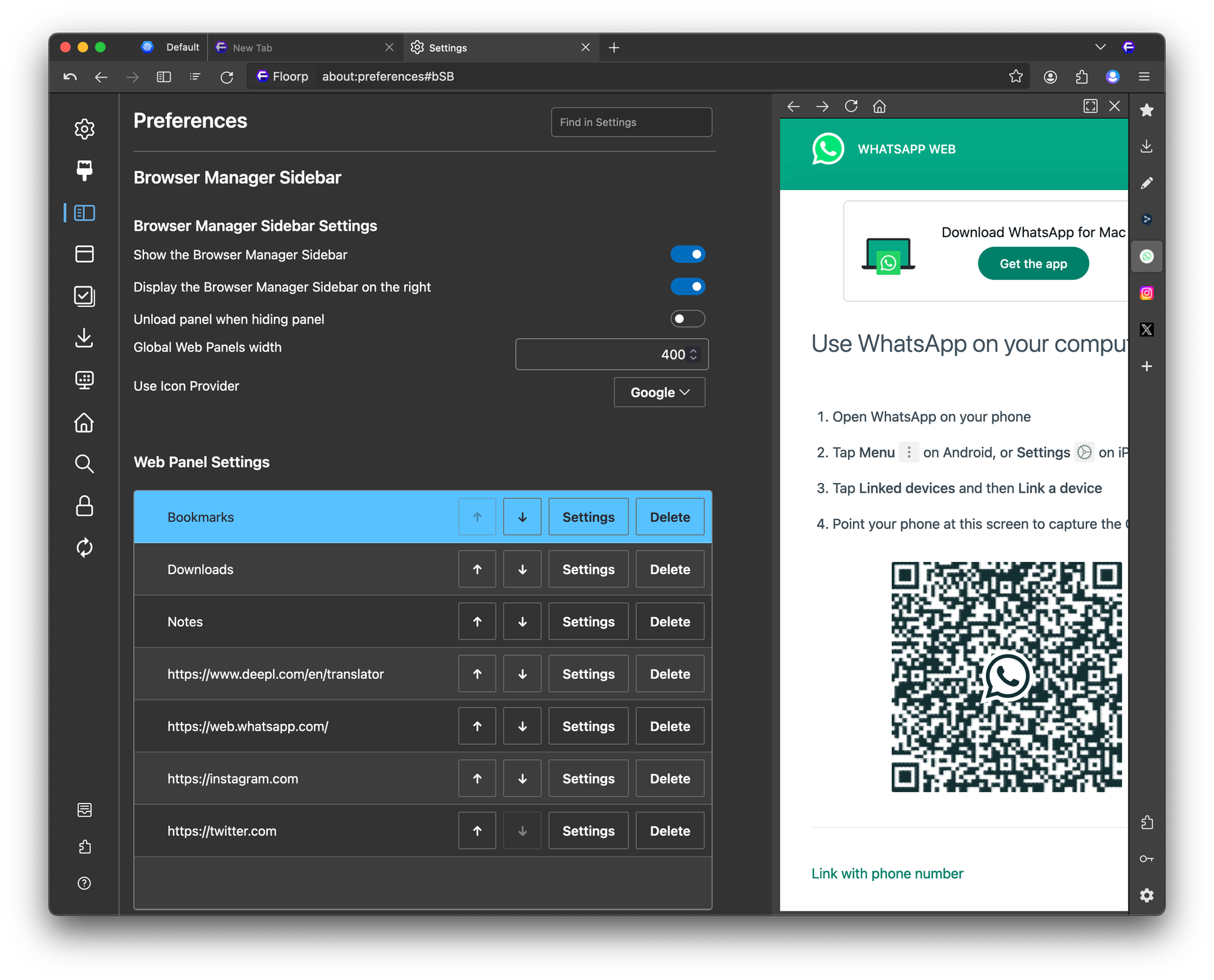
Task: Open the passwords key icon in sidebar
Action: click(x=1147, y=859)
